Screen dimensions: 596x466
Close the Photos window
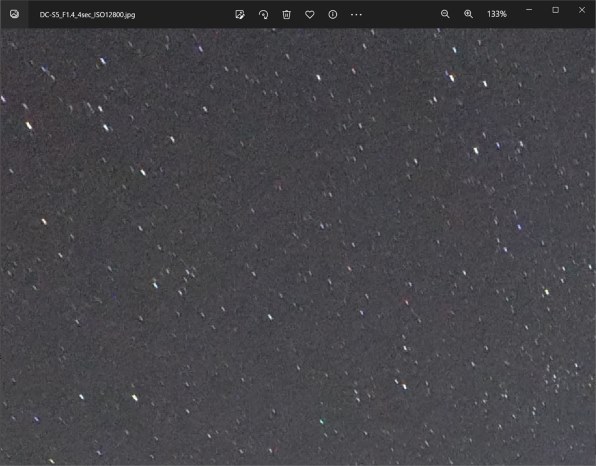(582, 10)
